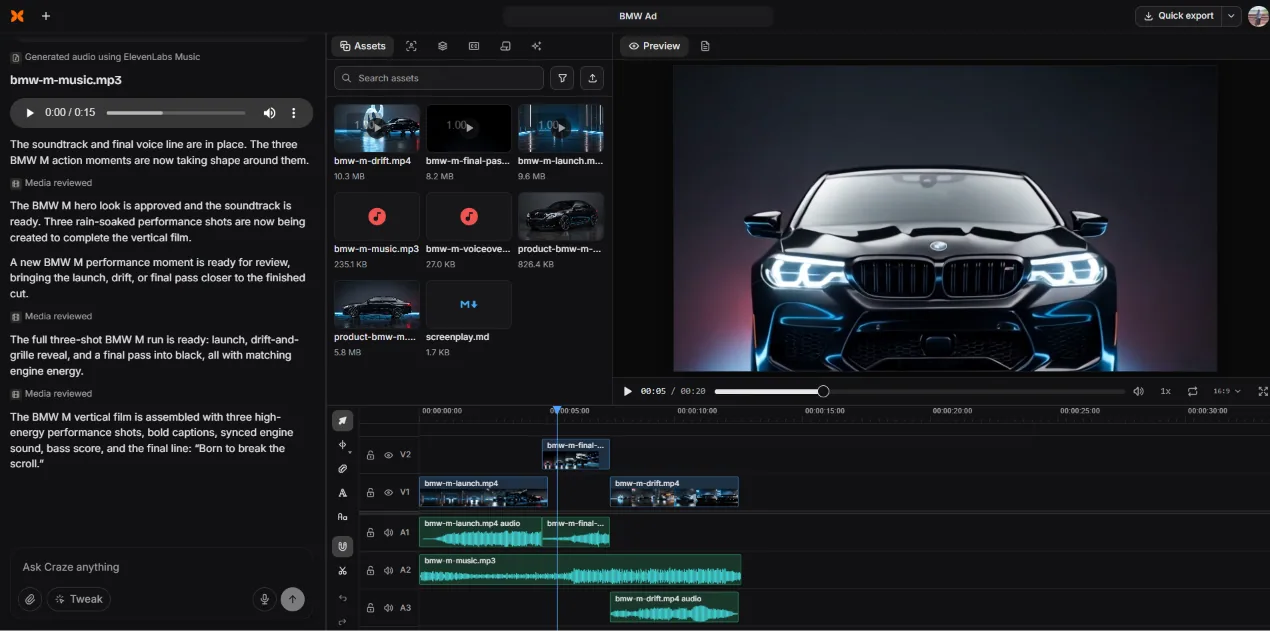Play the video preview
This screenshot has height=631, width=1270.
pyautogui.click(x=627, y=391)
